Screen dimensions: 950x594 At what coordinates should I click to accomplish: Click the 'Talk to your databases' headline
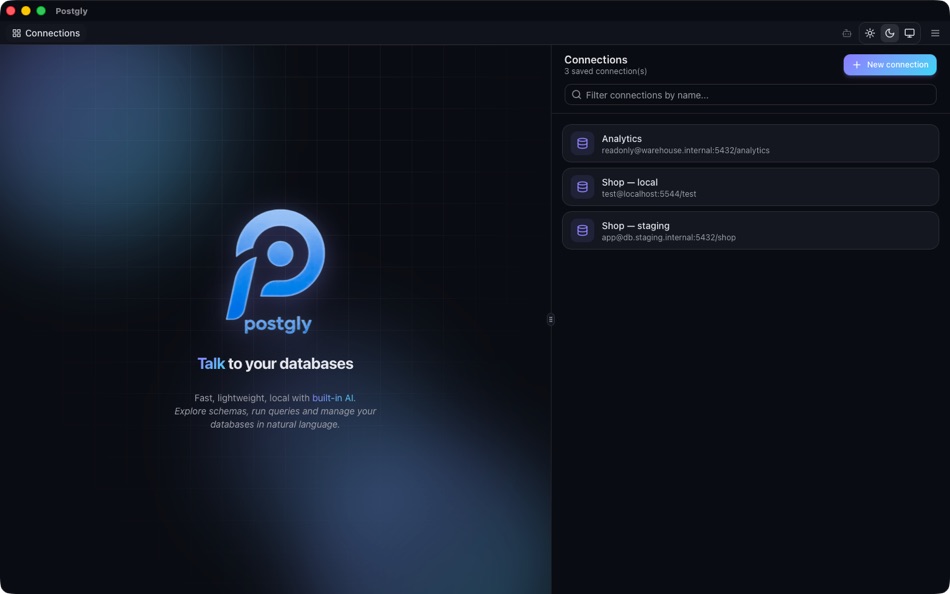click(x=275, y=364)
